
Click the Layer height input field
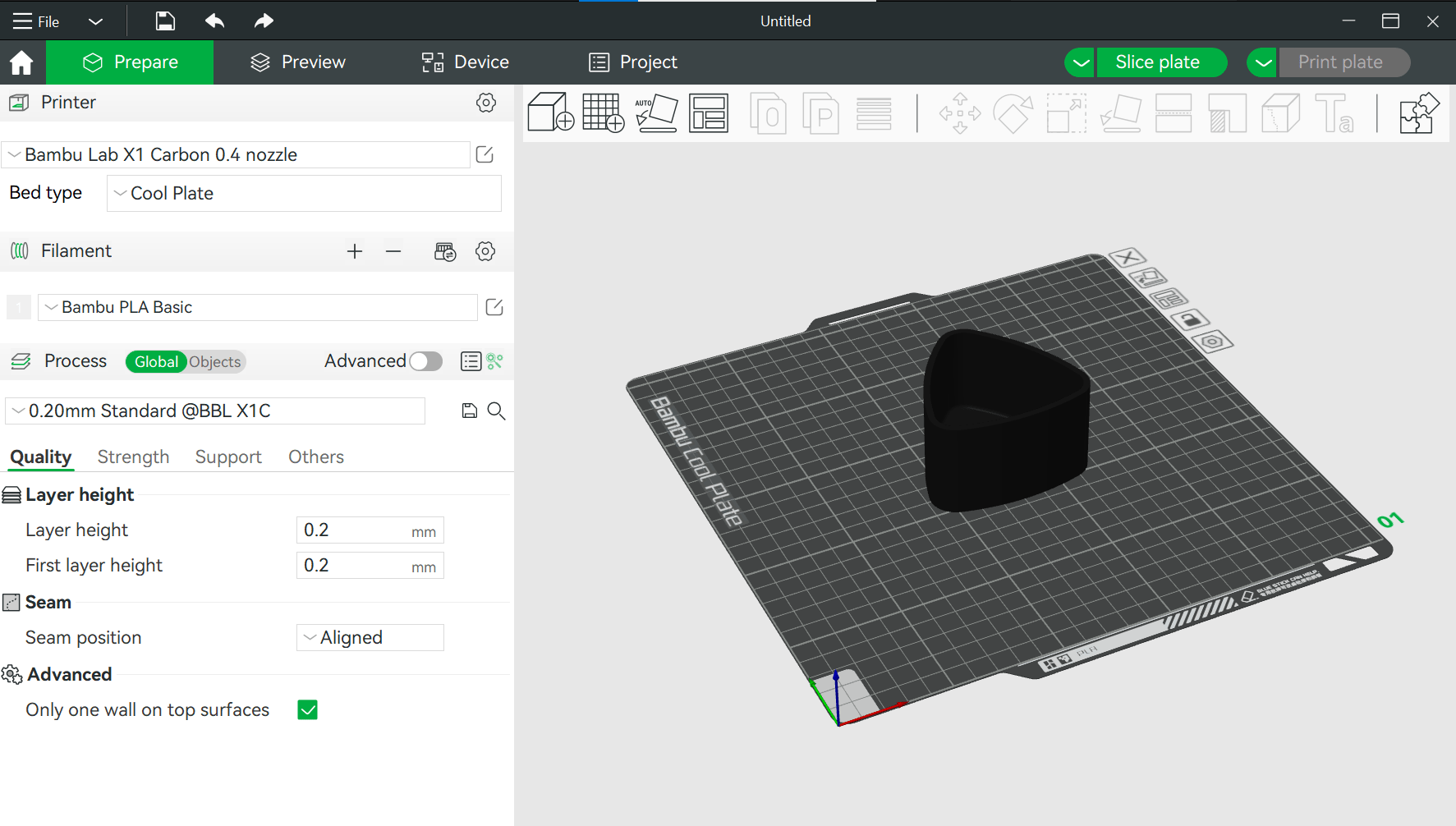point(370,530)
